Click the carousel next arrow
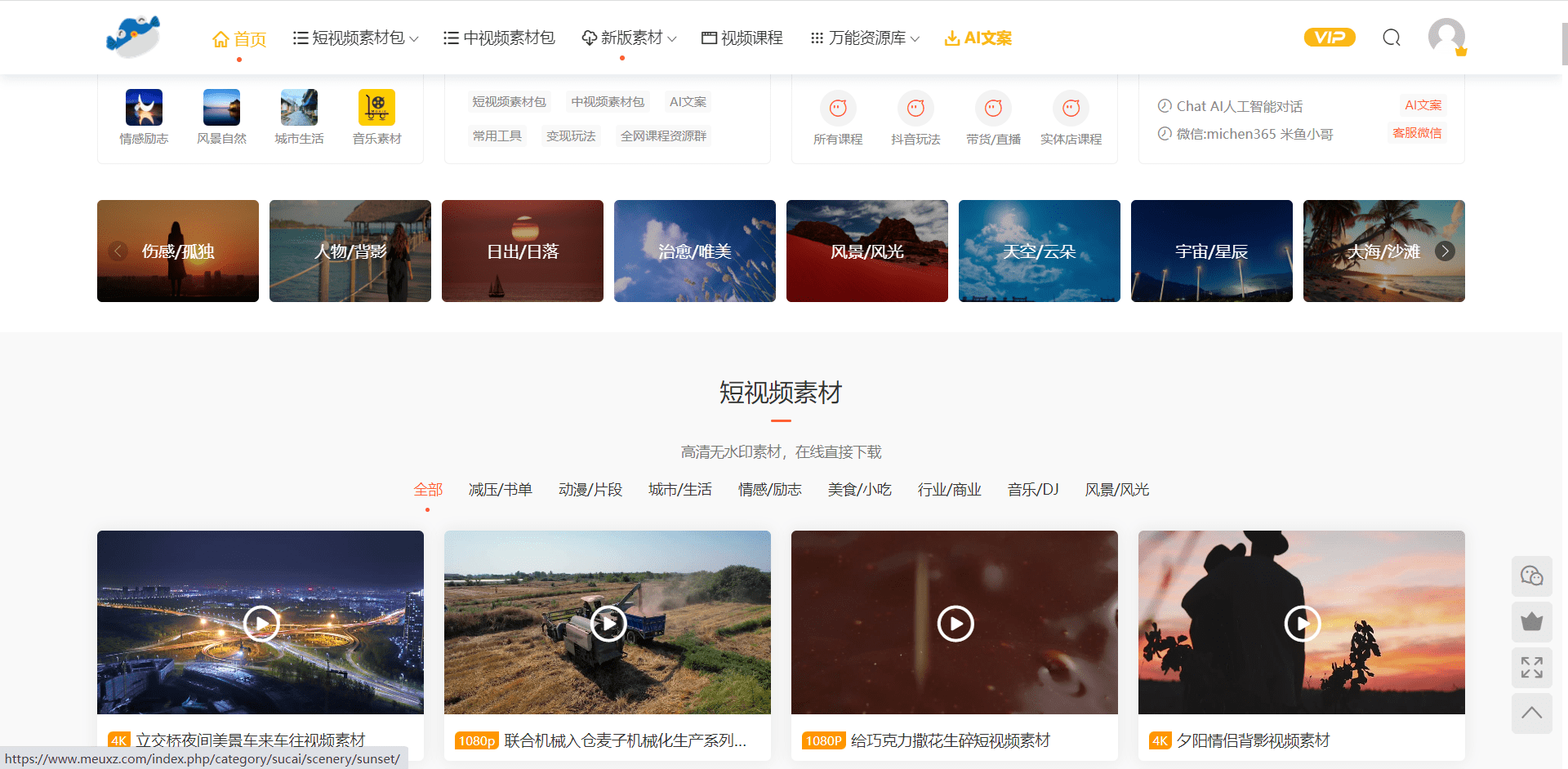 pos(1445,251)
